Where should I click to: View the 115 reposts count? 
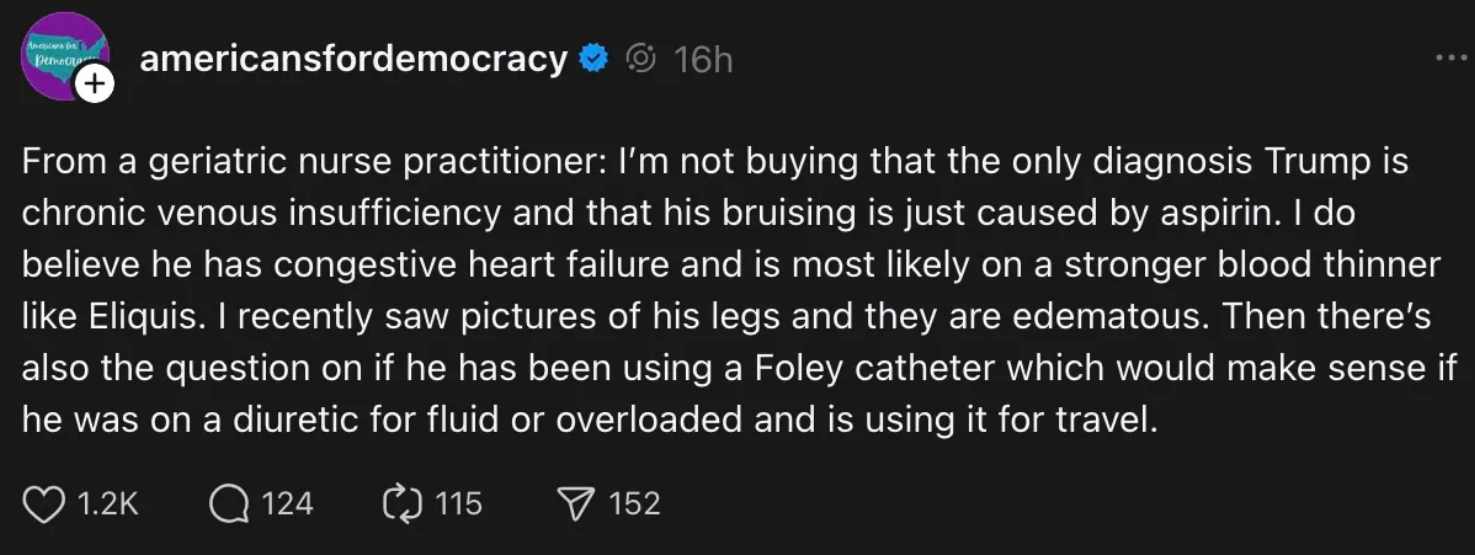[x=459, y=504]
